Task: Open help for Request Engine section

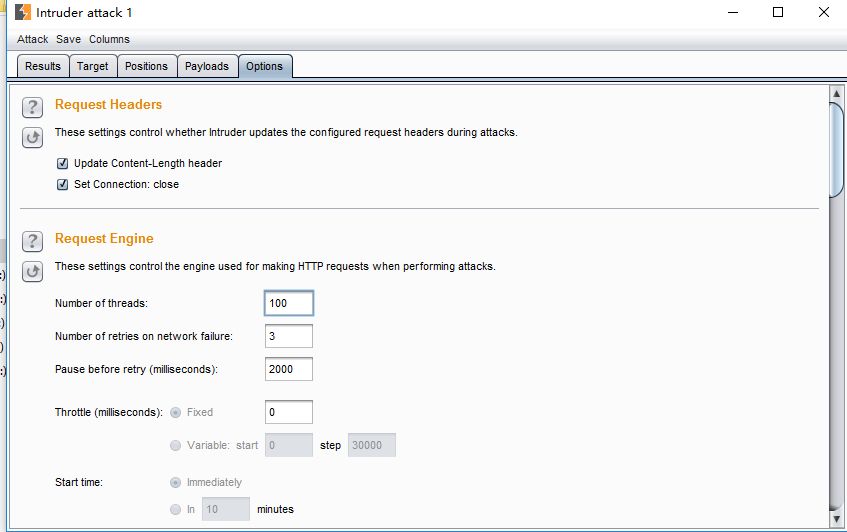Action: click(32, 241)
